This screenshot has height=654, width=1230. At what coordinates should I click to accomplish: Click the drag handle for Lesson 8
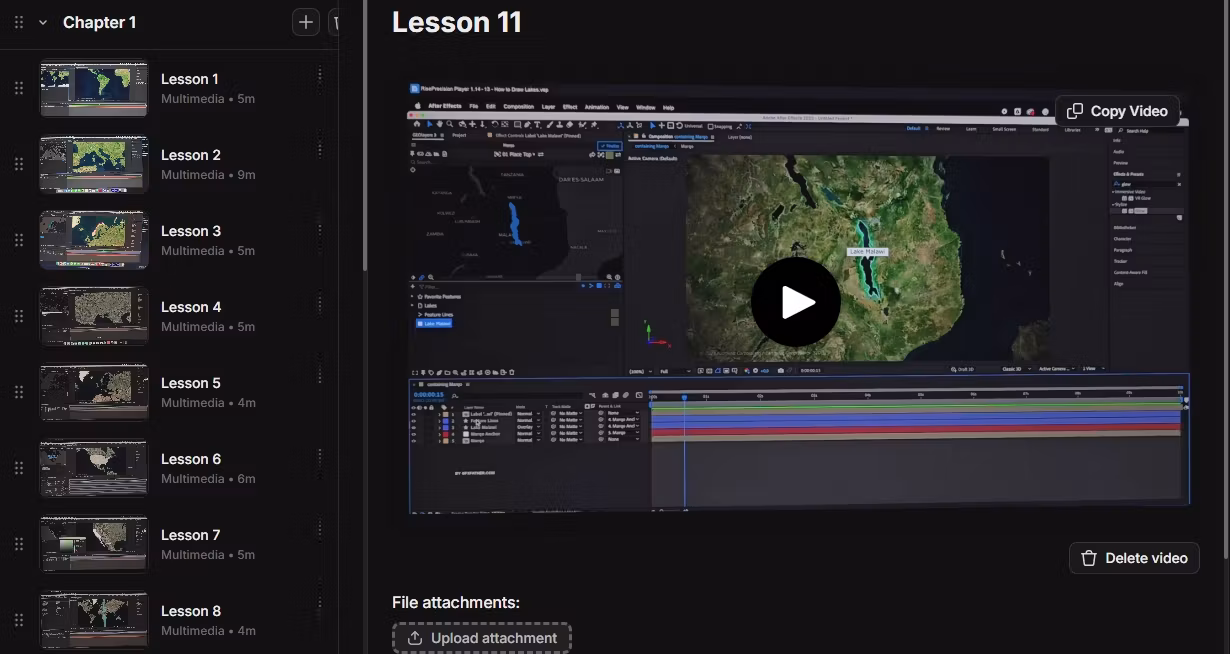(x=18, y=620)
